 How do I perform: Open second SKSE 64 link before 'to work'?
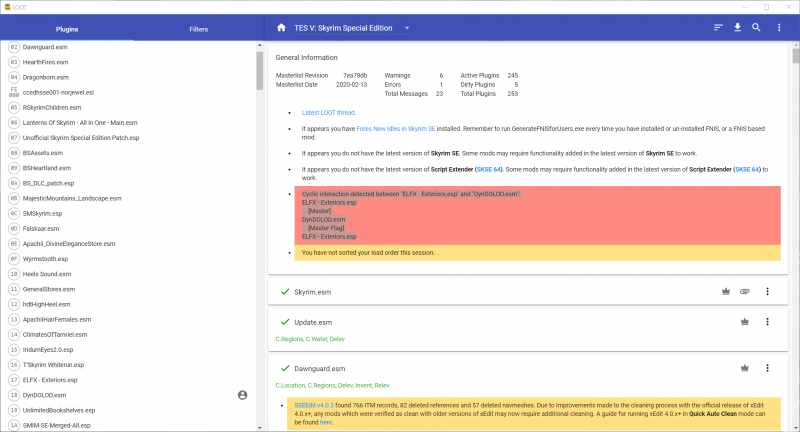click(x=747, y=169)
